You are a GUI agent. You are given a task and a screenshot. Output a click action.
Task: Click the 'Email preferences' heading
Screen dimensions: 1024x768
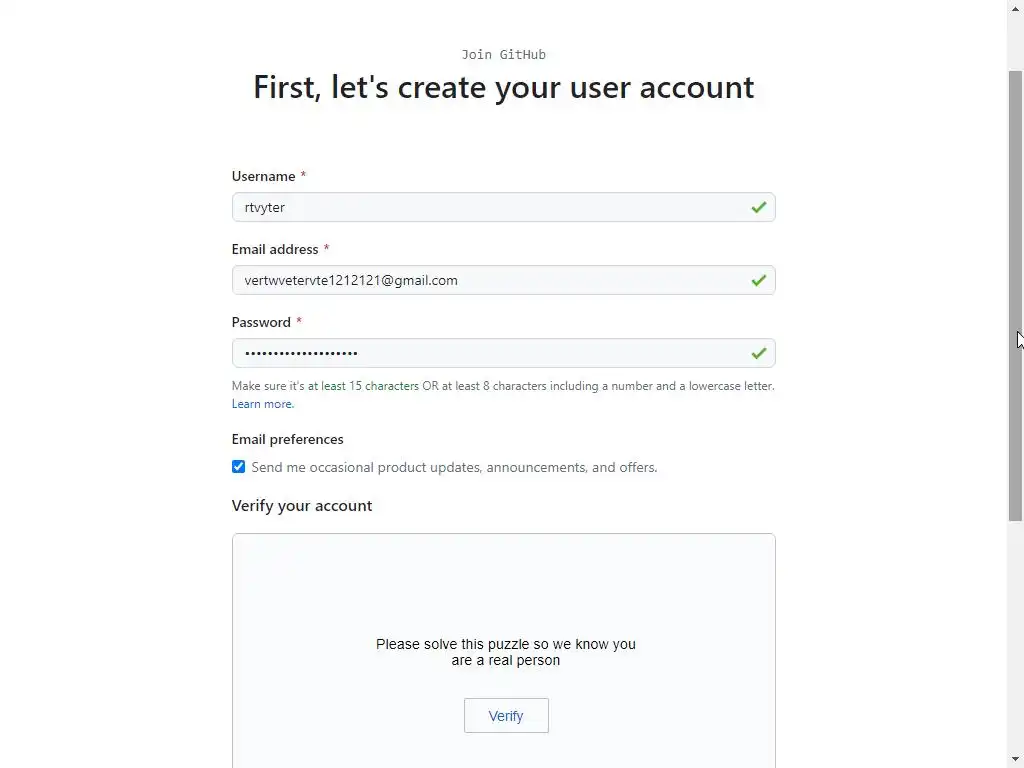click(287, 439)
